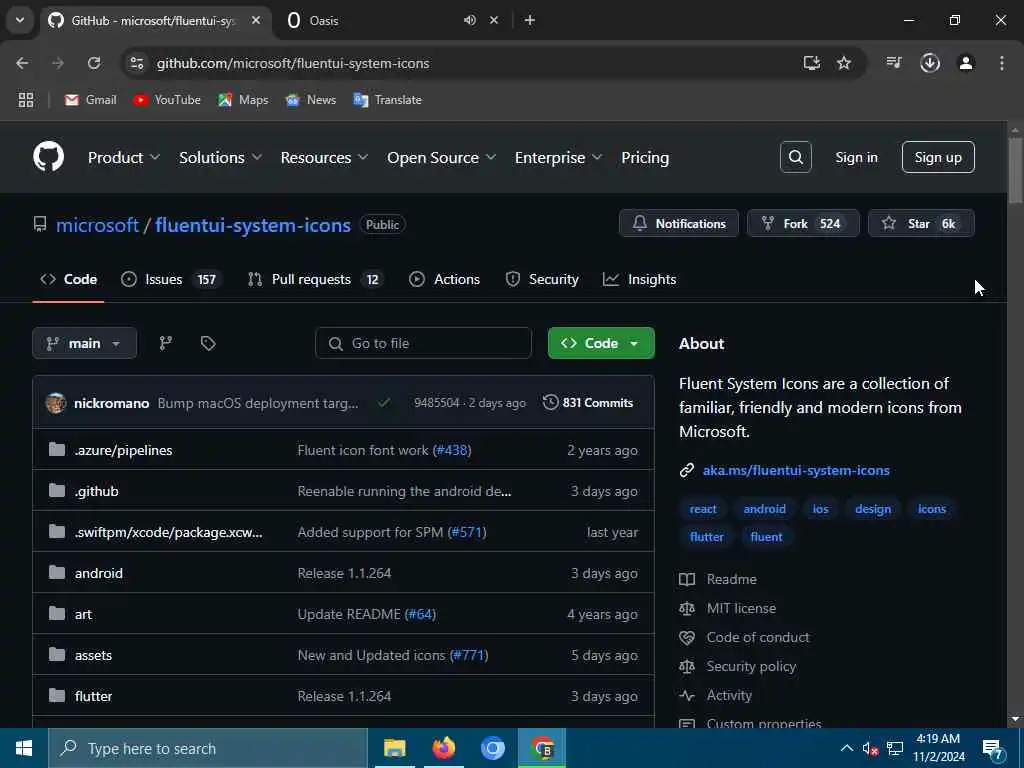1024x768 pixels.
Task: Open the tab search dropdown arrow
Action: tap(20, 20)
